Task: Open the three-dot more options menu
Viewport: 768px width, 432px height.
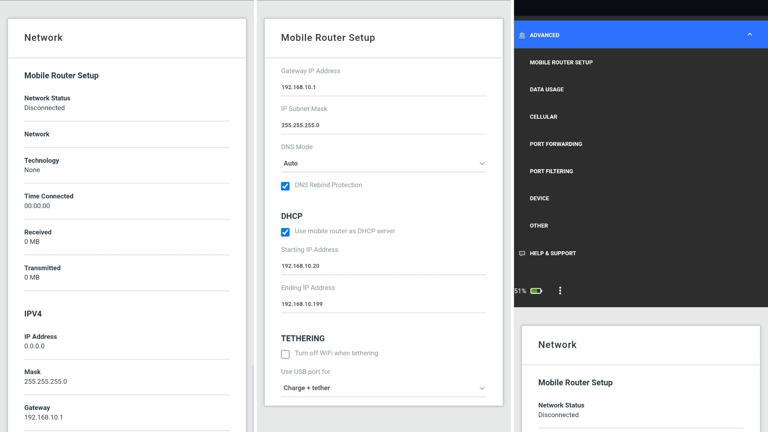Action: [560, 290]
